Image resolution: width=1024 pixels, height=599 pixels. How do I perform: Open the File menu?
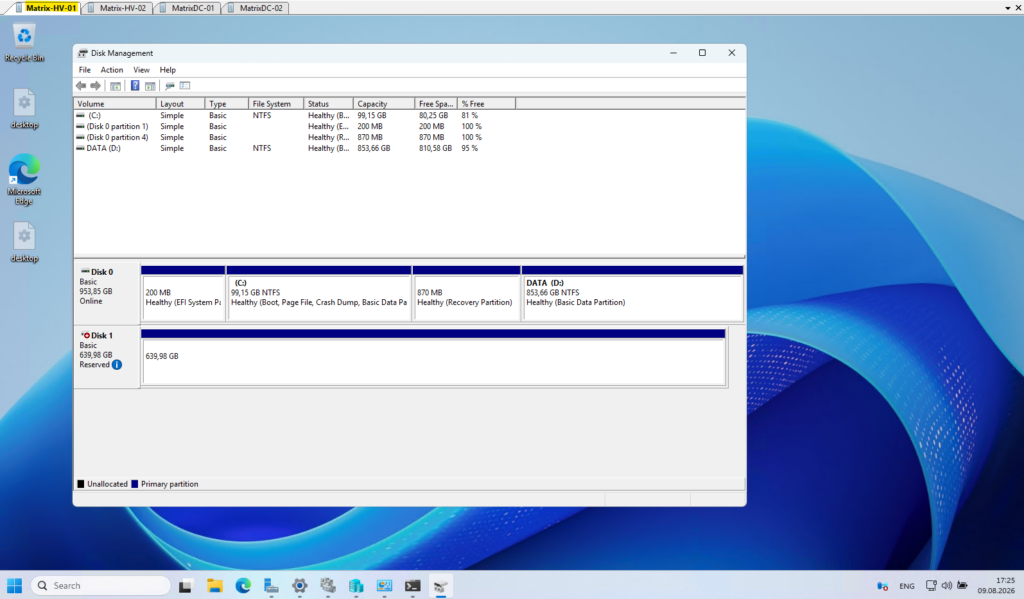pos(85,70)
